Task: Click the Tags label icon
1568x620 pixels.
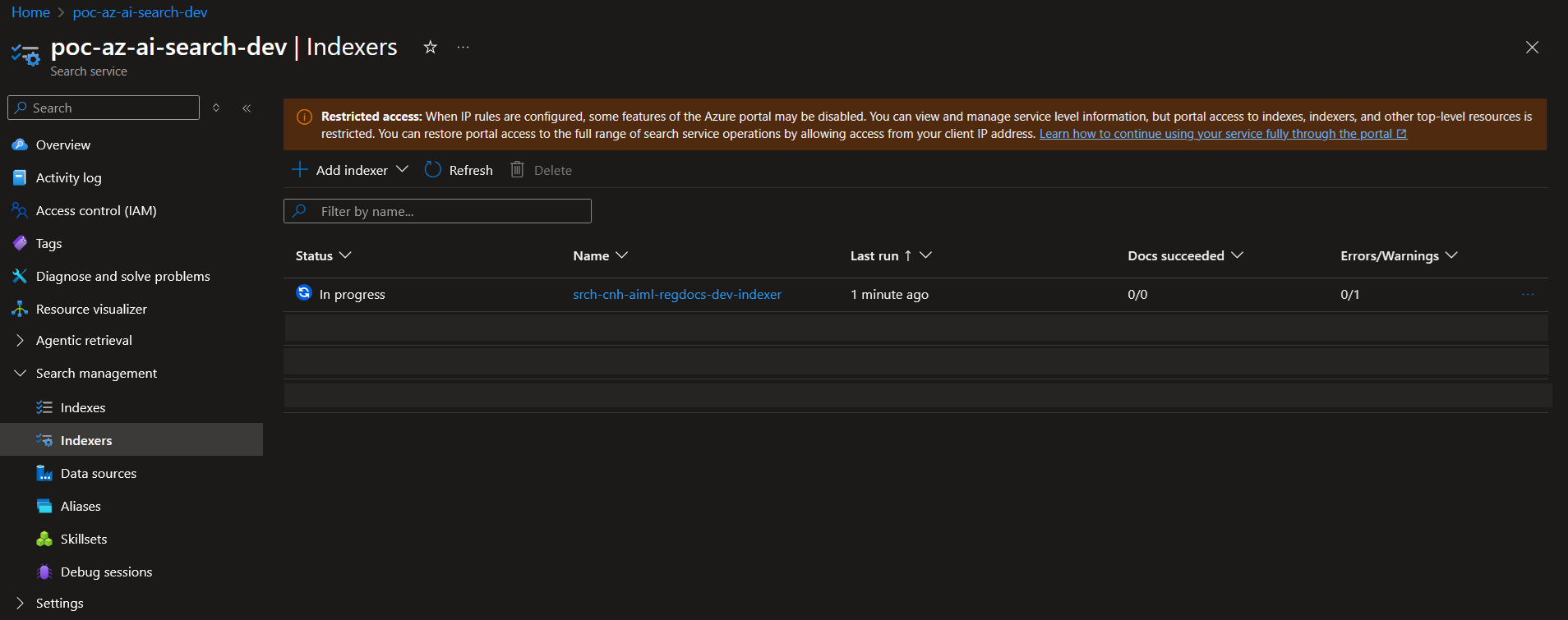Action: [20, 243]
